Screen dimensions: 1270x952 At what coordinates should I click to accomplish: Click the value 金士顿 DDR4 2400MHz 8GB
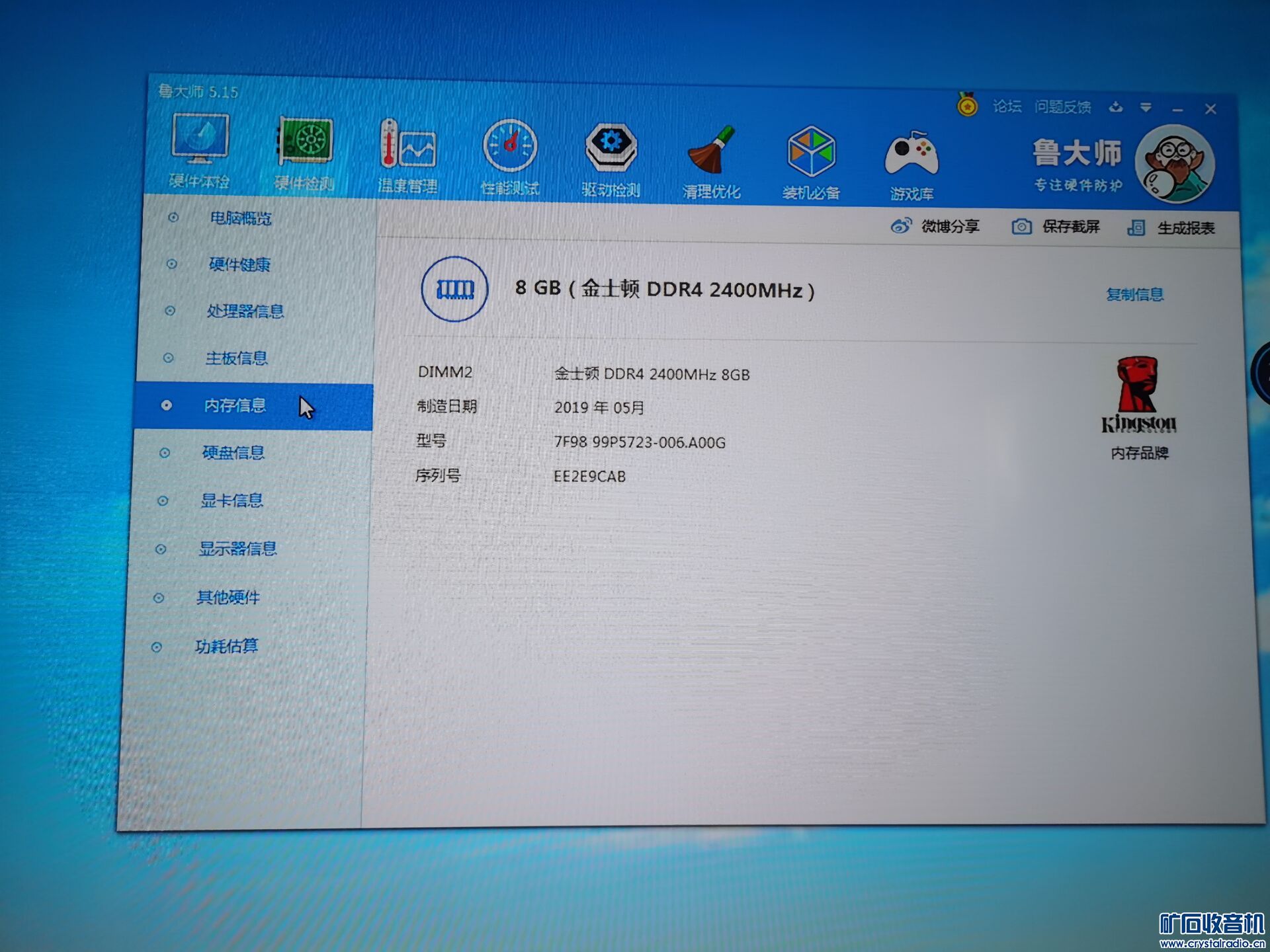pyautogui.click(x=652, y=374)
